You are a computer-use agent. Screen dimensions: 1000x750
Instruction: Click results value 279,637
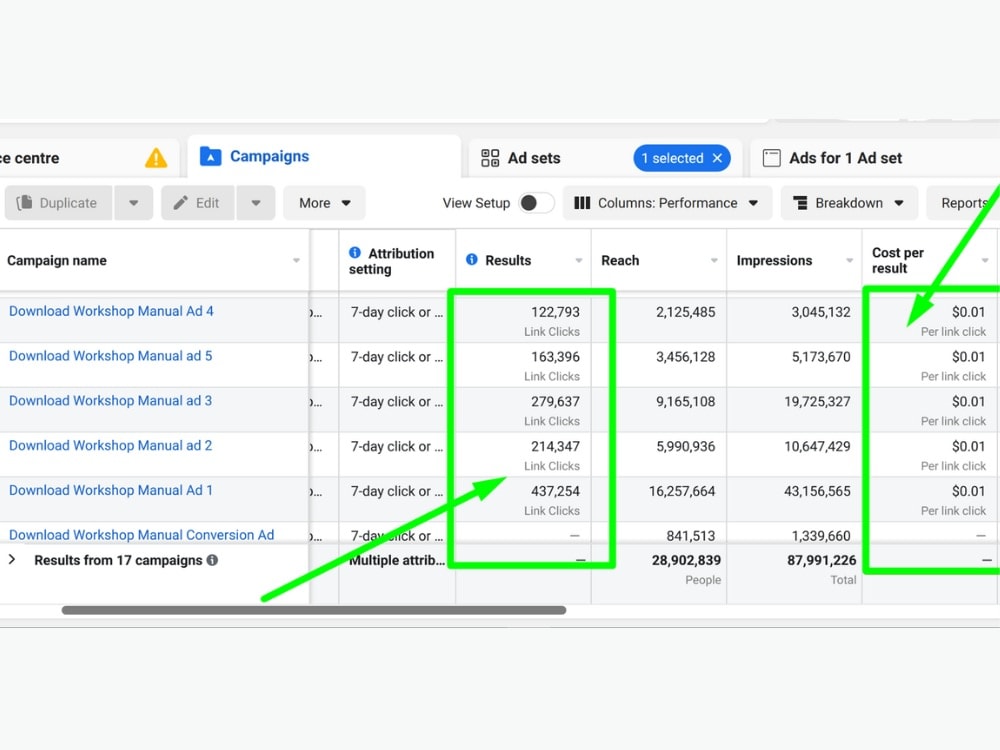(x=555, y=401)
